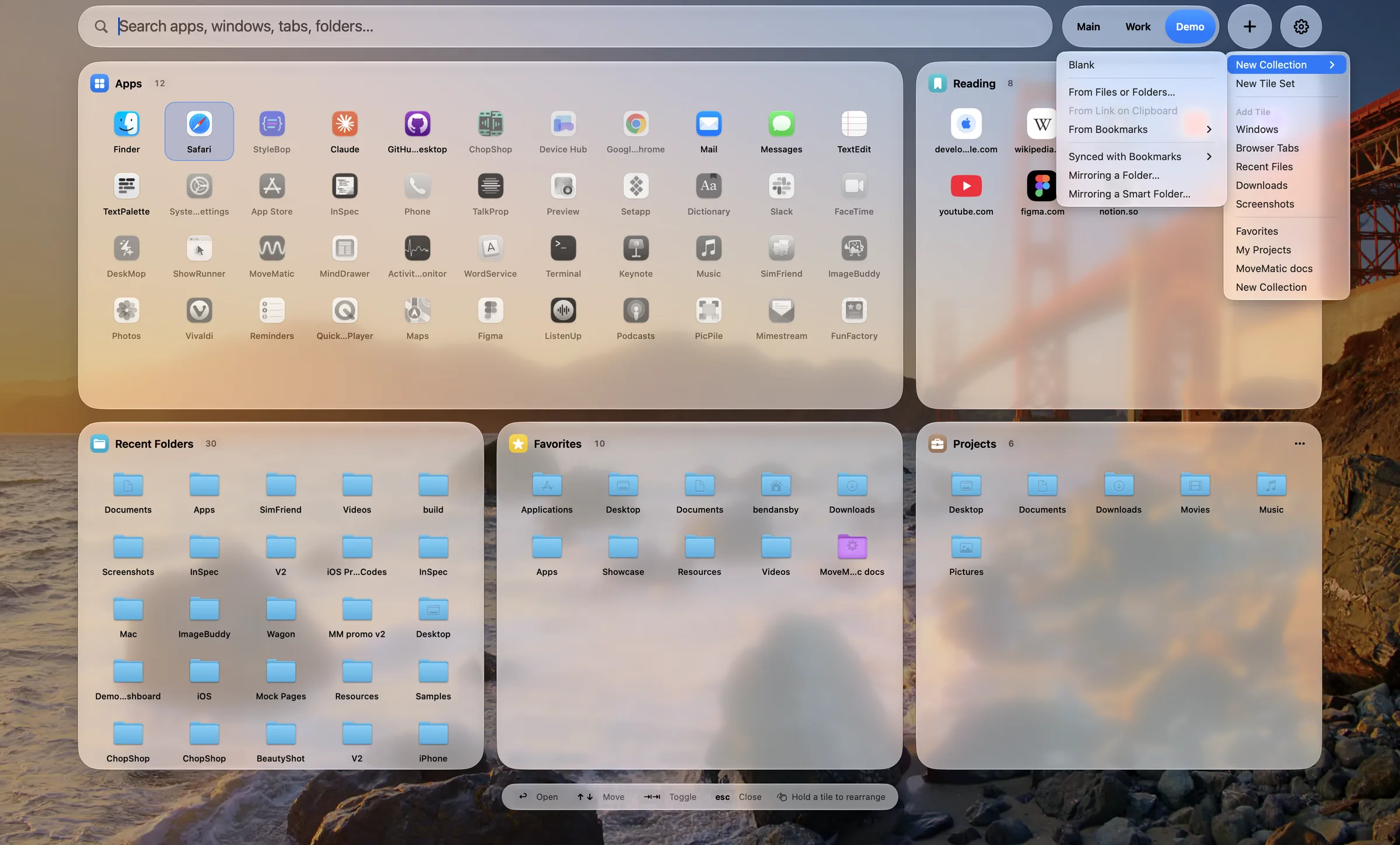Expand Synced with Bookmarks submenu
Screen dimensions: 1400x845
(x=1141, y=156)
